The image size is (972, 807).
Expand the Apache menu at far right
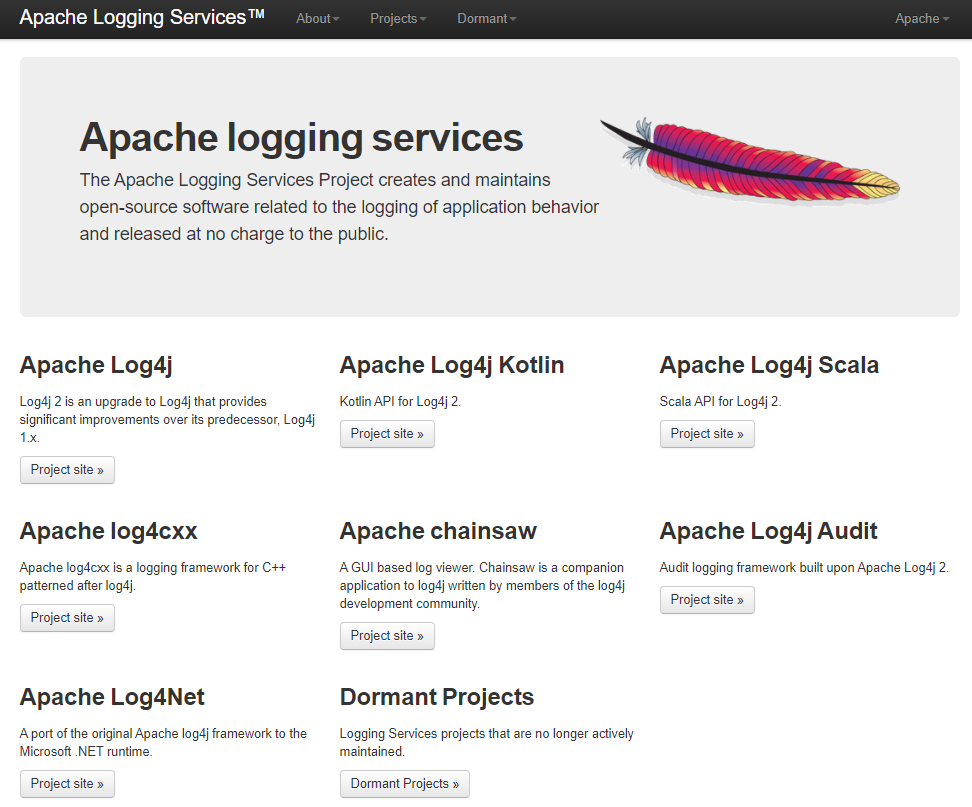(922, 19)
